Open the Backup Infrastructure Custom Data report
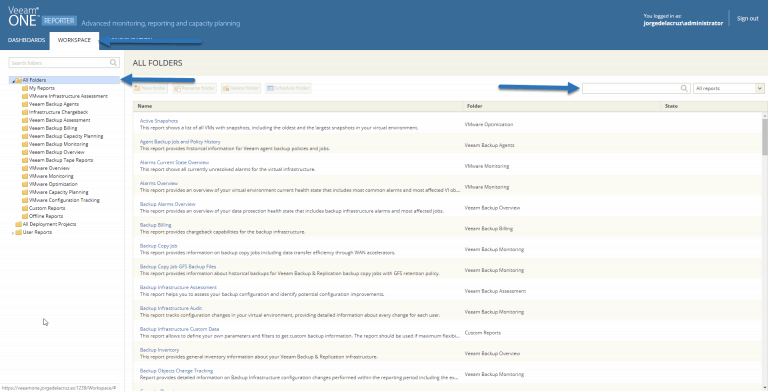This screenshot has height=392, width=768. tap(179, 329)
